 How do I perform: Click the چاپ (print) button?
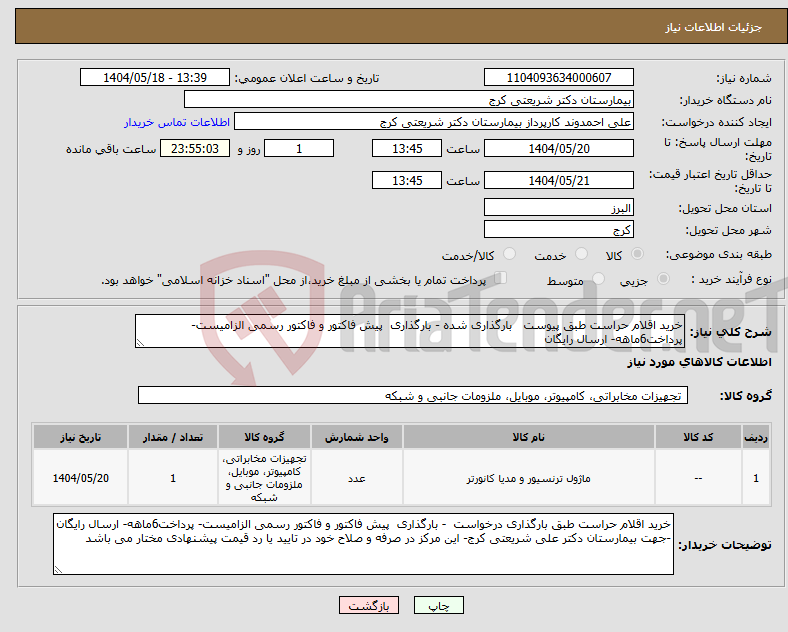coord(438,605)
